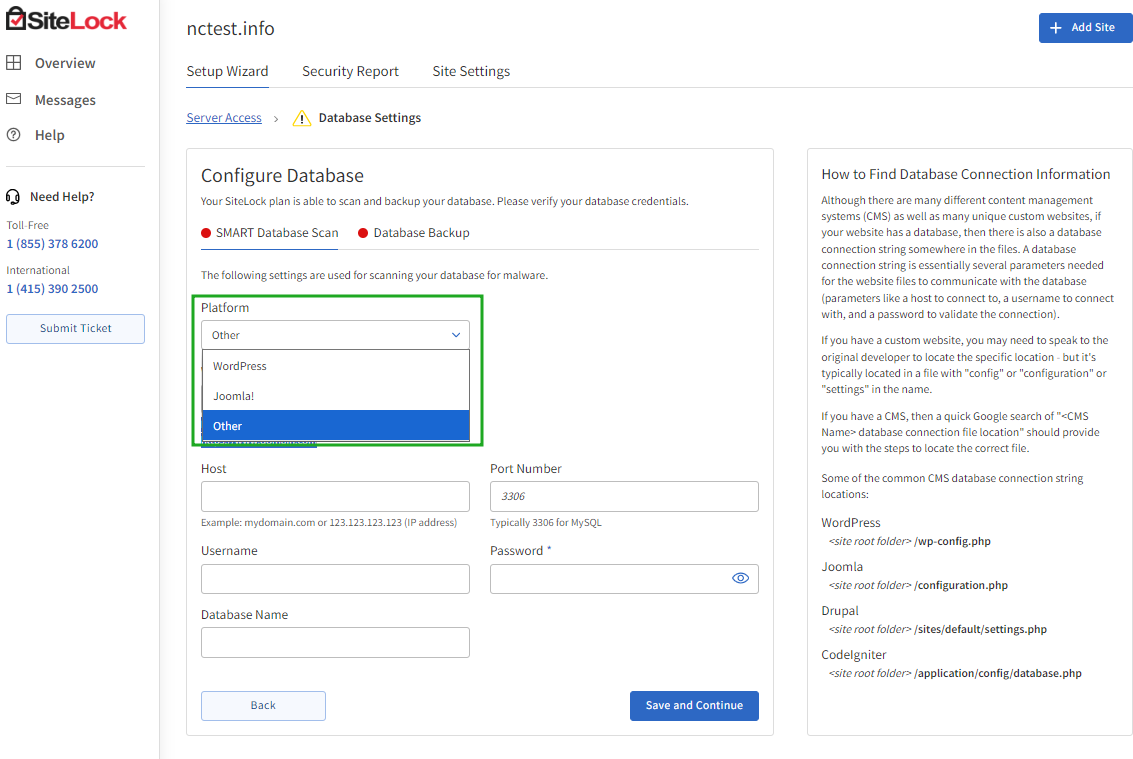
Task: Click the /configuration.php path text
Action: coord(961,586)
